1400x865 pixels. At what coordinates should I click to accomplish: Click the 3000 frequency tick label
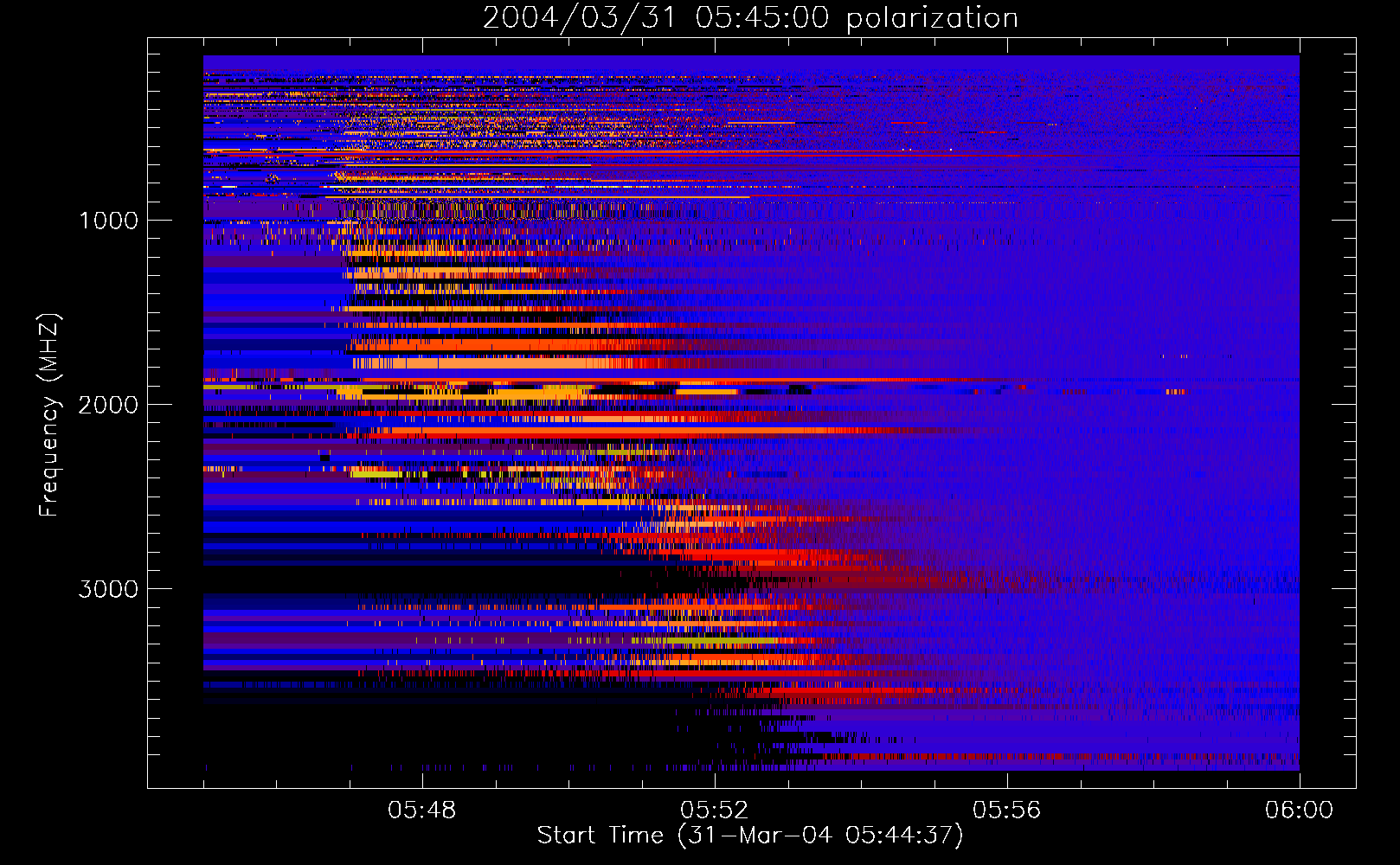point(108,588)
